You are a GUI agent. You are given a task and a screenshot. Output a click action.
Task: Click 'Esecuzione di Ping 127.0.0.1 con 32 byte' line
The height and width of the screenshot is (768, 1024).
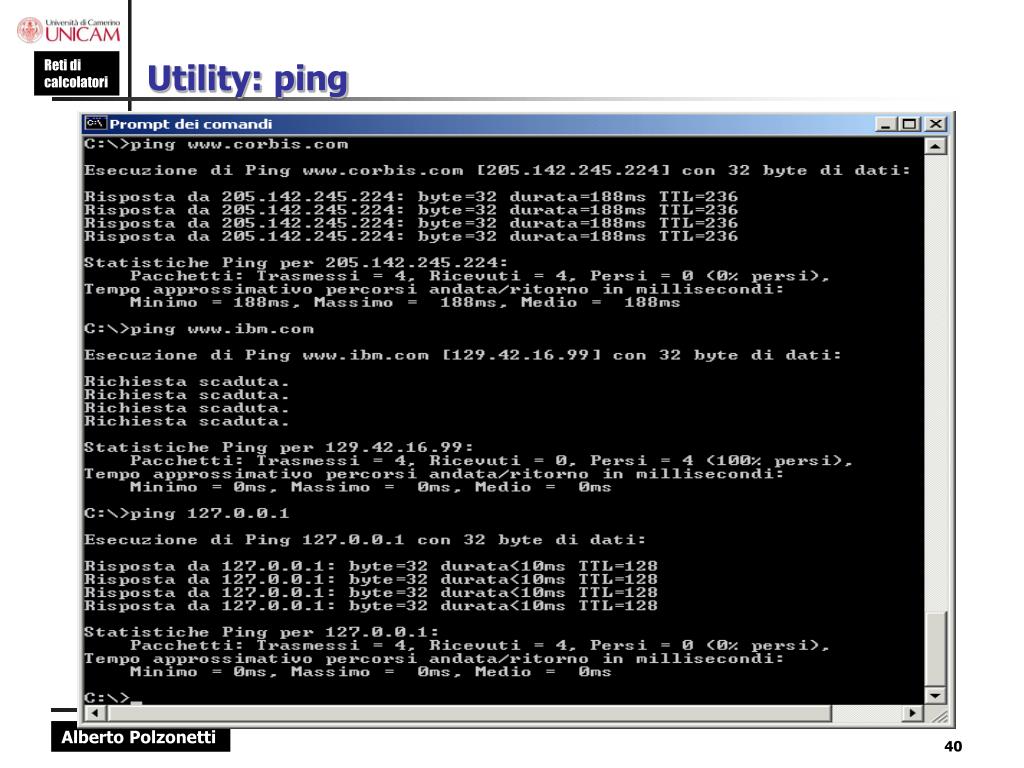364,540
